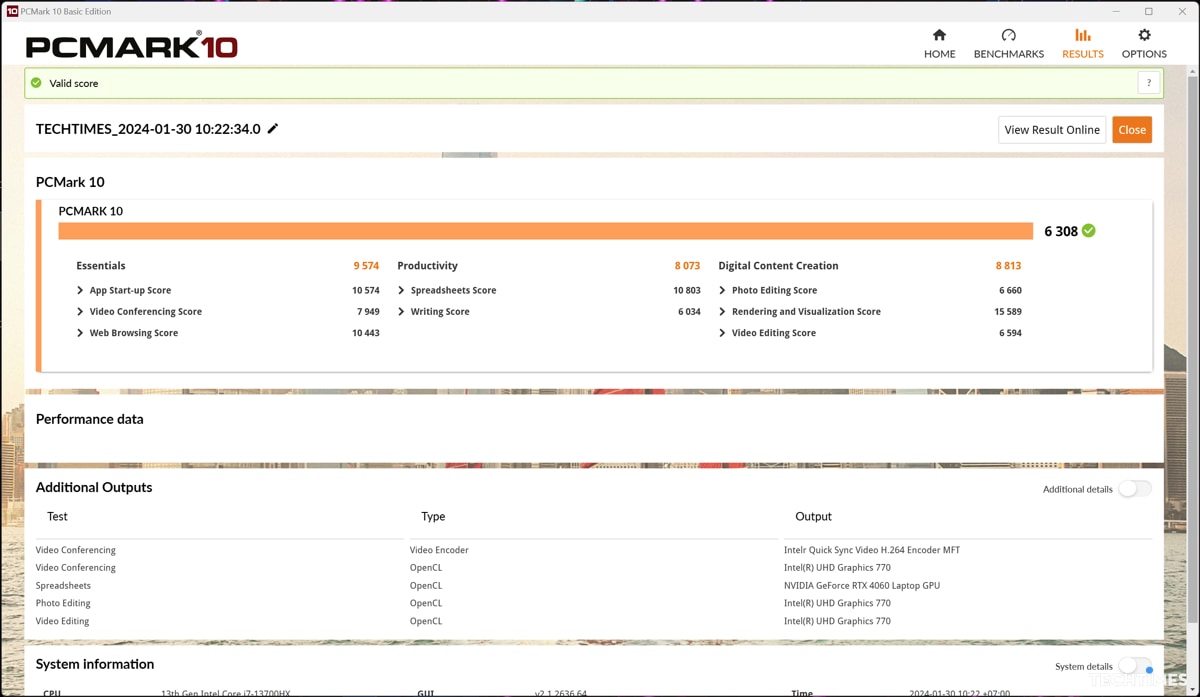Maximize the PCMark 10 window
Image resolution: width=1200 pixels, height=697 pixels.
(1149, 11)
